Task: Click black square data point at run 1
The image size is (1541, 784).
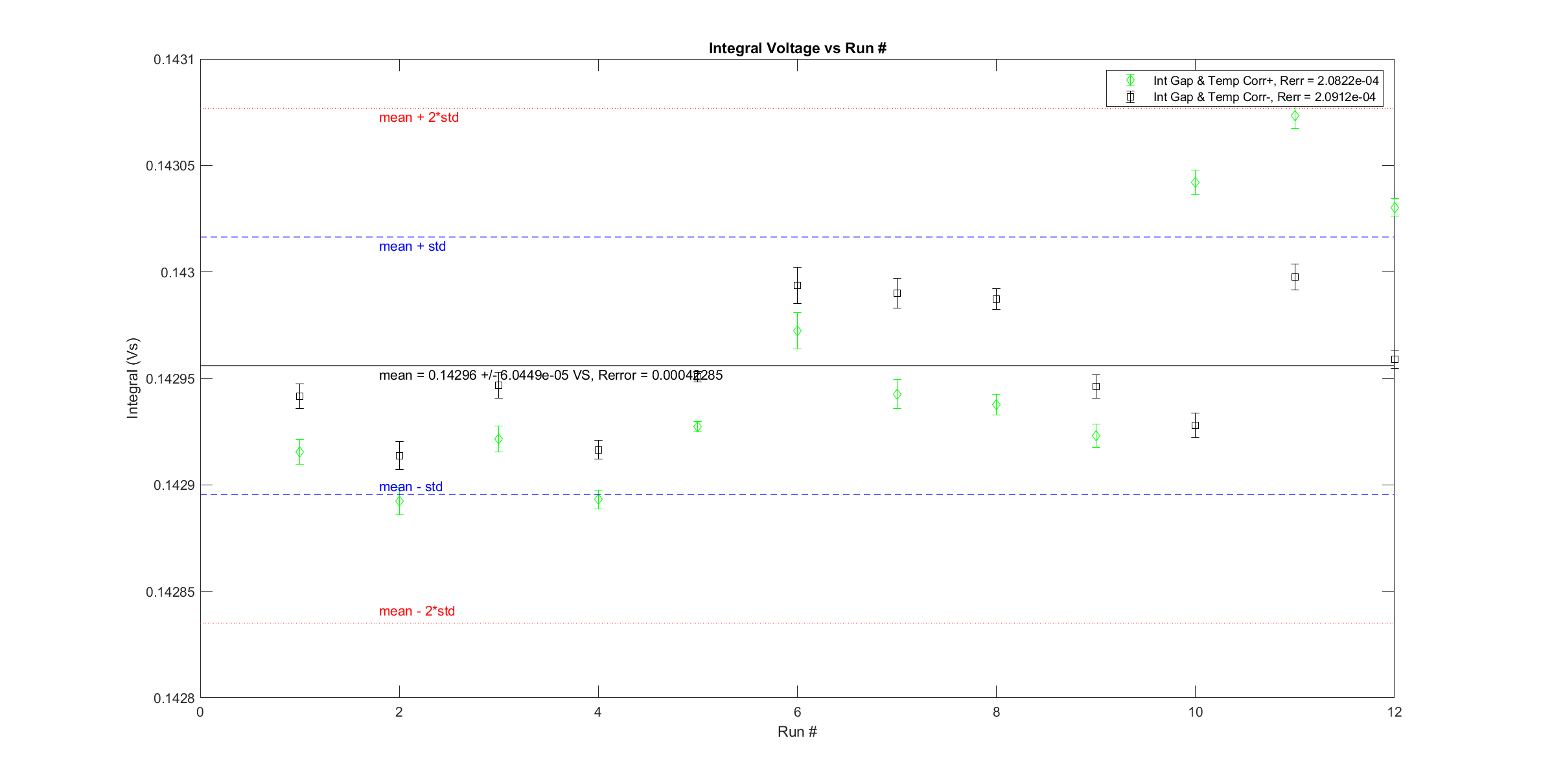Action: [x=299, y=396]
